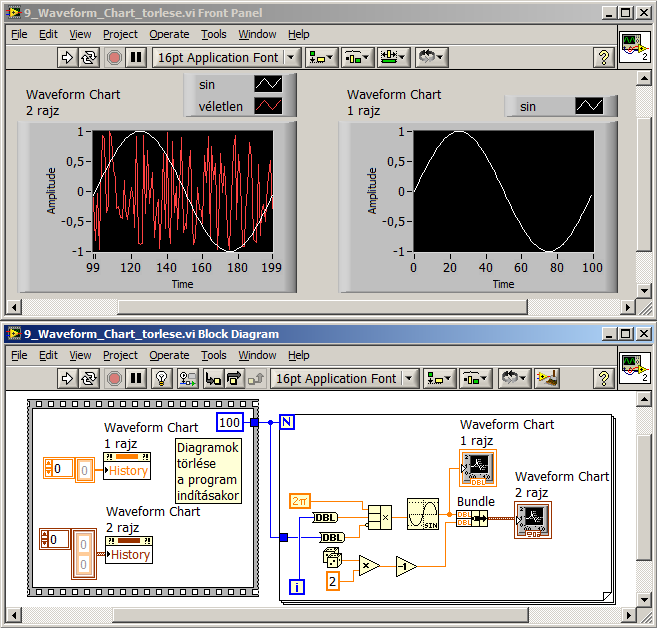
Task: Select the 2π constant
Action: click(x=300, y=501)
